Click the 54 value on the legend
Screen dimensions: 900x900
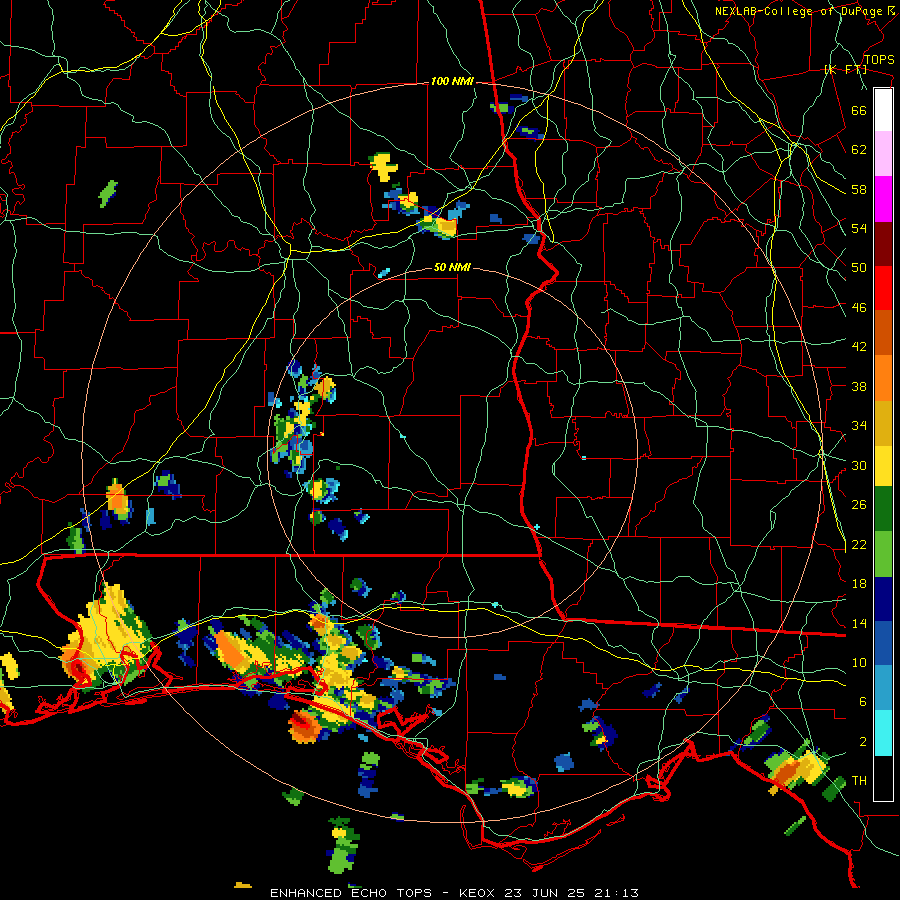859,228
